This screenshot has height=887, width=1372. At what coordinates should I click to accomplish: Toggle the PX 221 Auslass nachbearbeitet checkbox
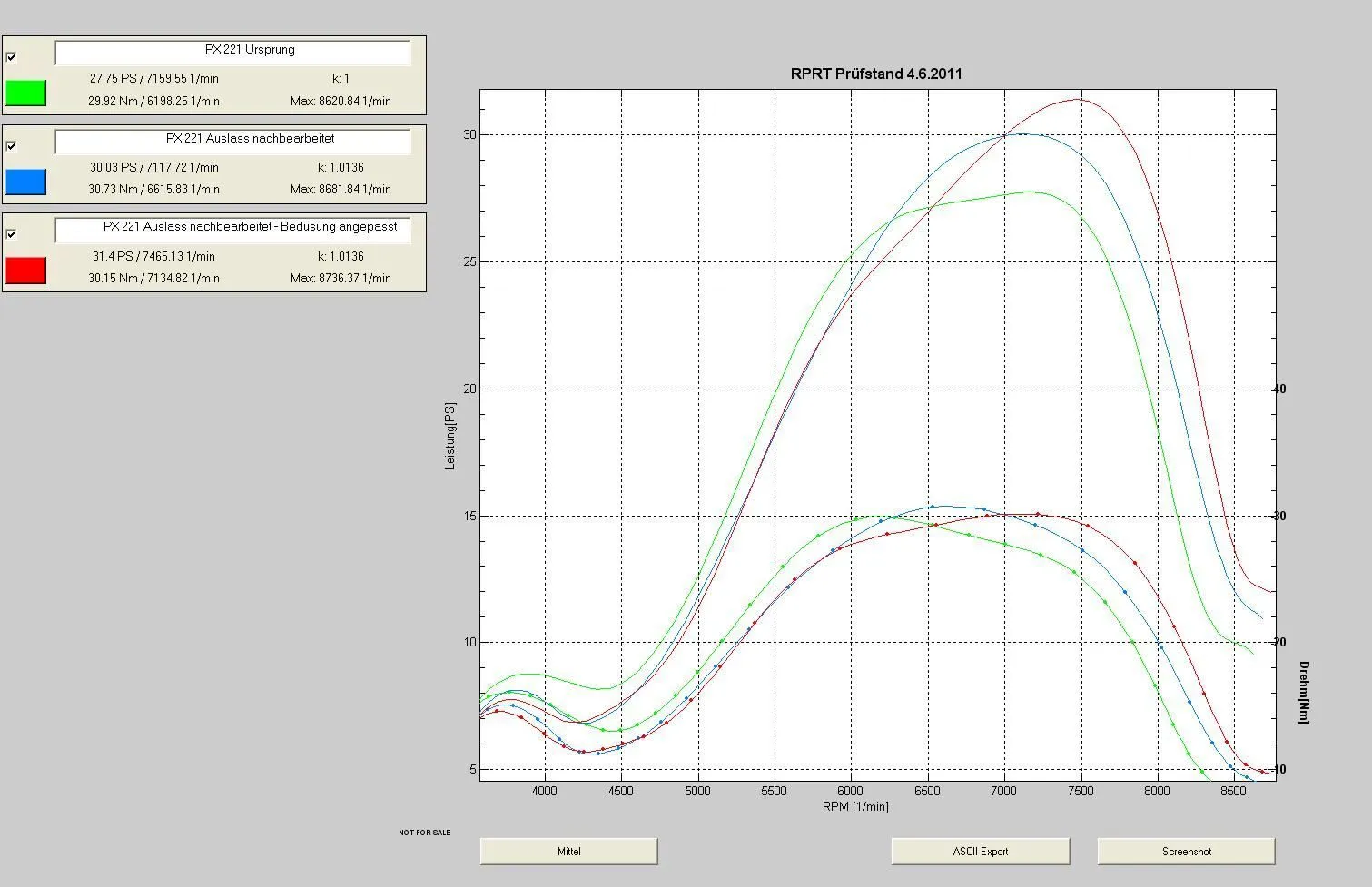click(11, 145)
